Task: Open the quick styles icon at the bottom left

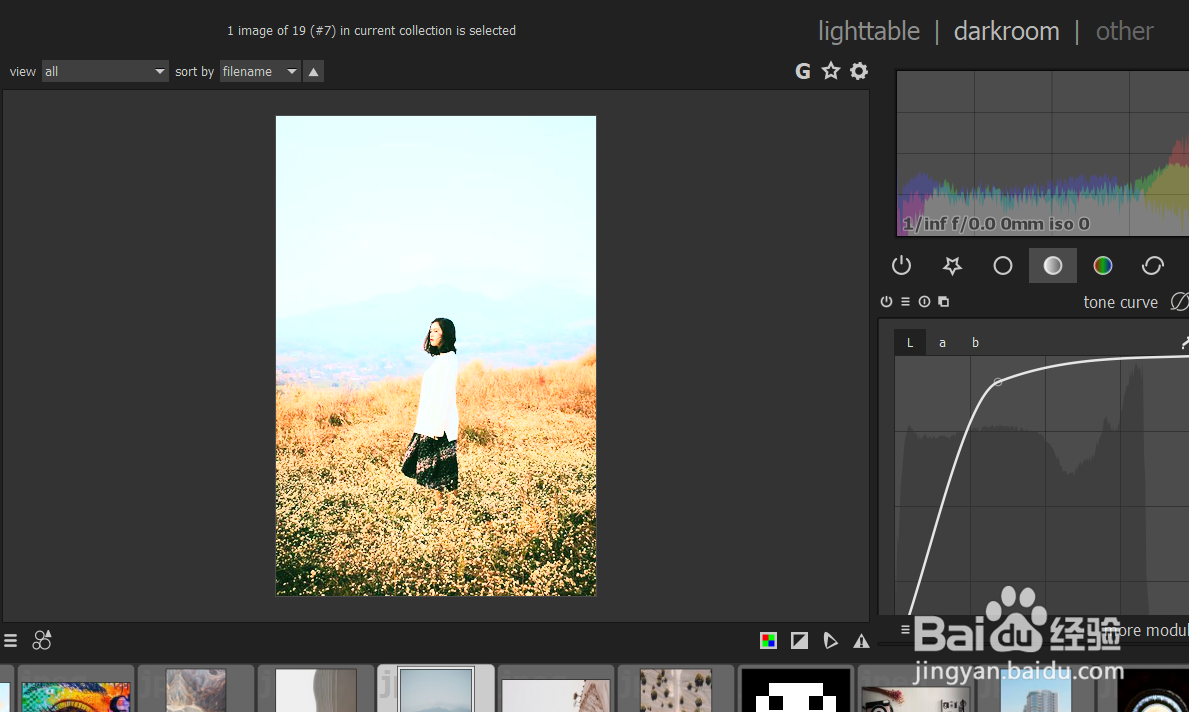Action: click(42, 641)
